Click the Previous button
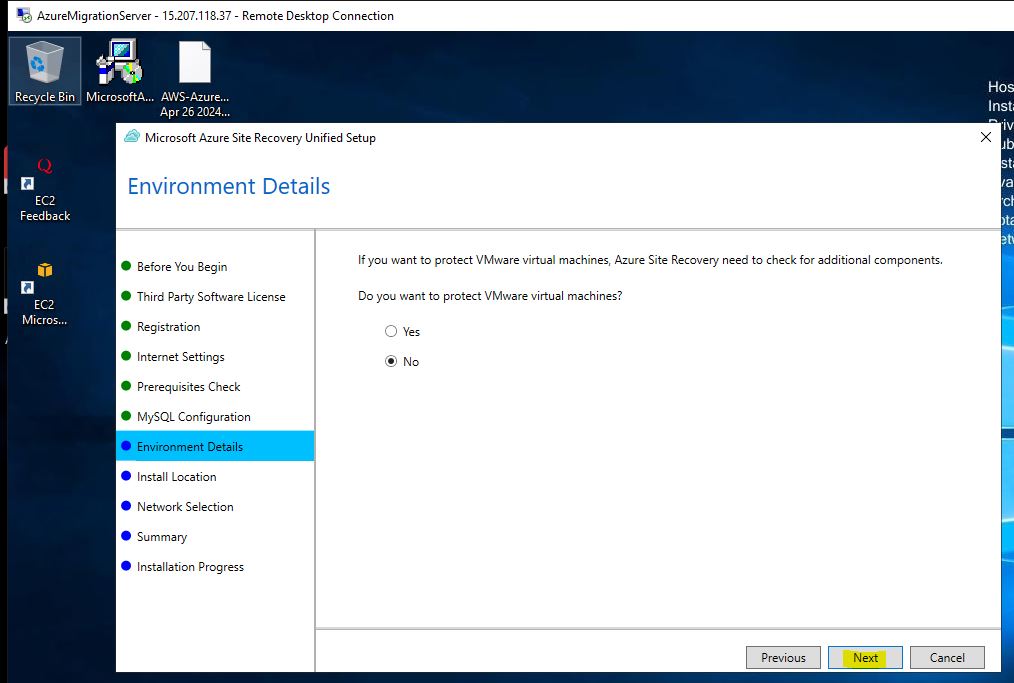Image resolution: width=1014 pixels, height=683 pixels. (783, 657)
